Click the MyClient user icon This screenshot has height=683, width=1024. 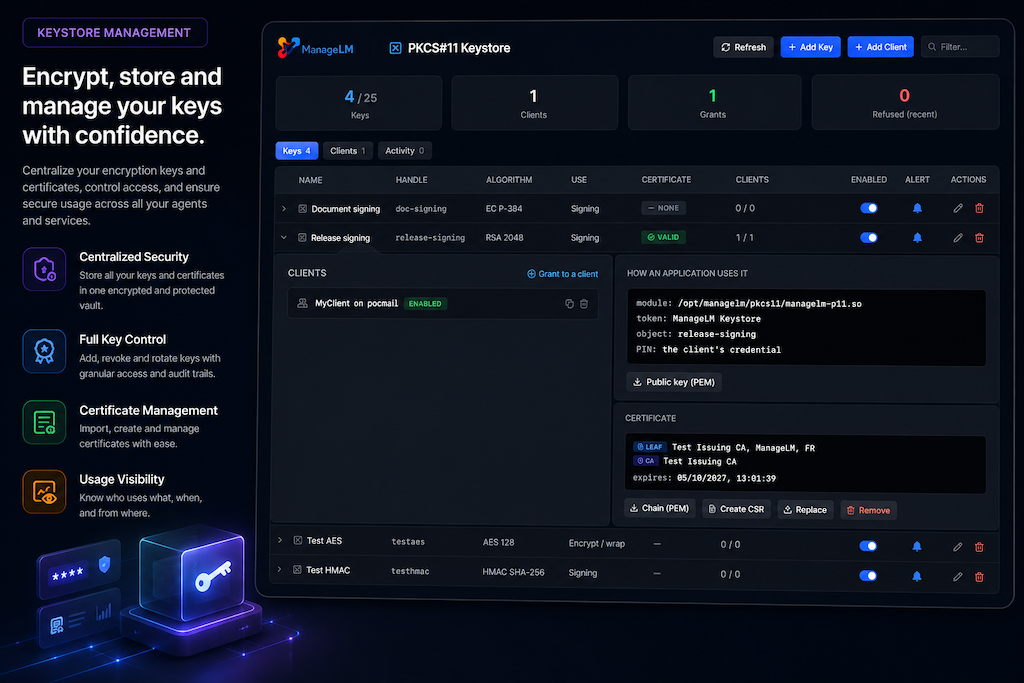(x=302, y=303)
